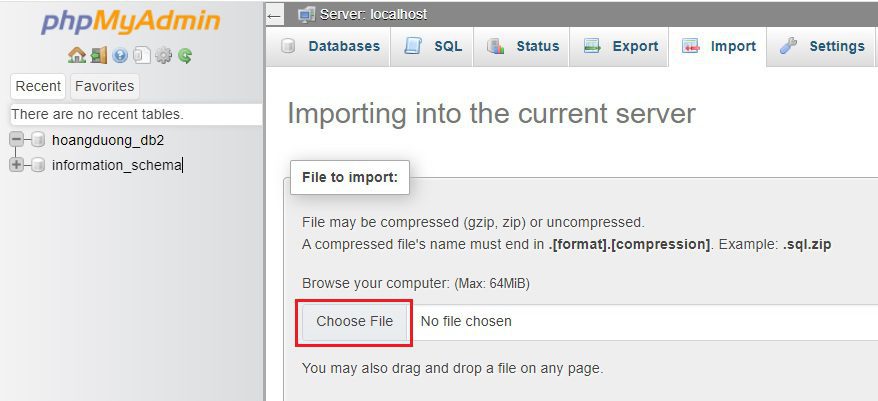Click the Log out door icon
This screenshot has width=878, height=401.
(98, 56)
